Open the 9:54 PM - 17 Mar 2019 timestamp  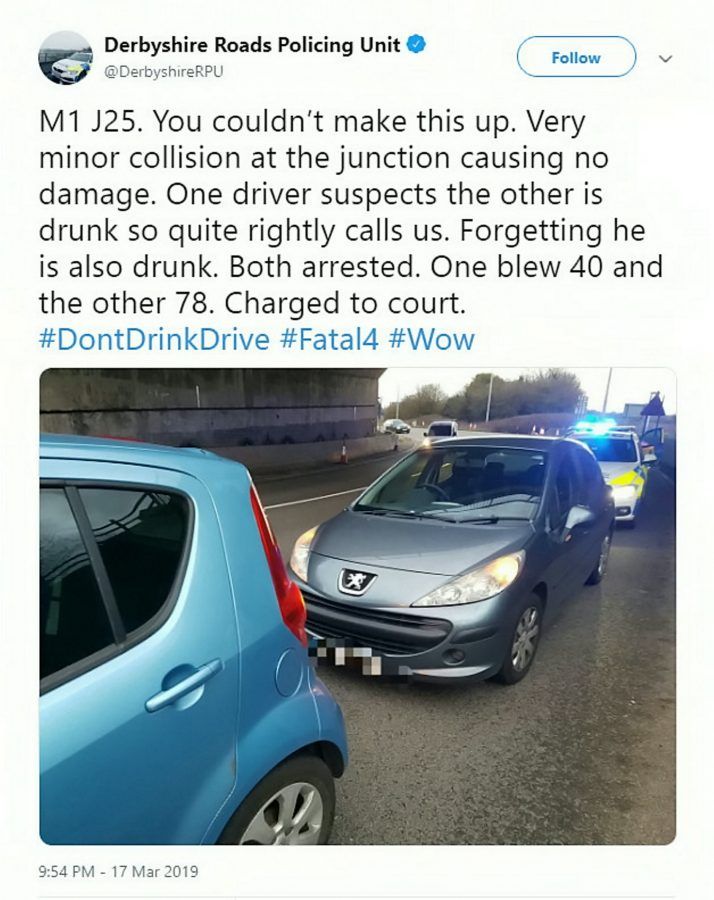[118, 871]
